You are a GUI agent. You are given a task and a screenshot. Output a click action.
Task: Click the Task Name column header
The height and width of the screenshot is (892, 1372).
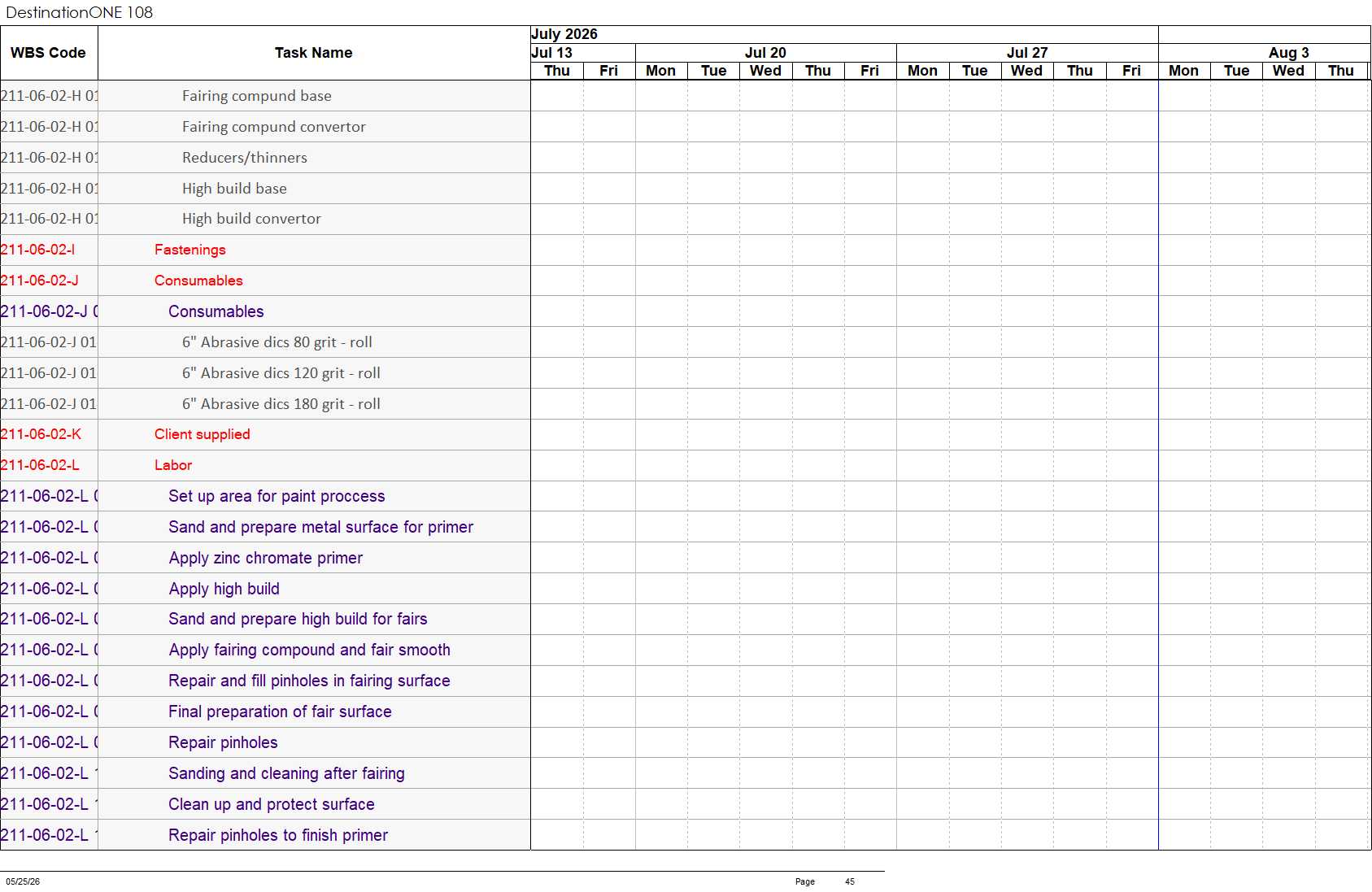point(314,53)
